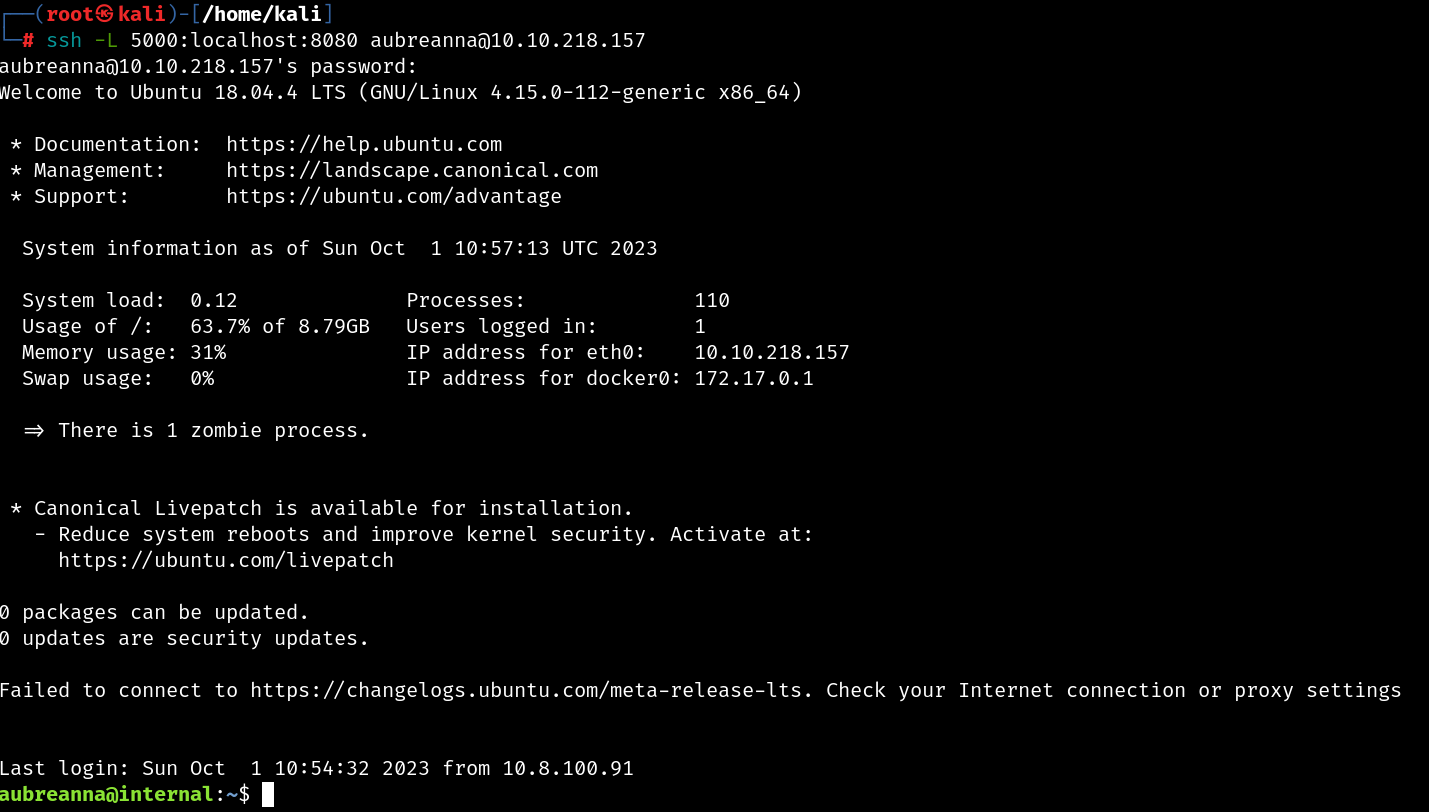Click the root username in Kali prompt
Viewport: 1429px width, 812px height.
click(70, 15)
